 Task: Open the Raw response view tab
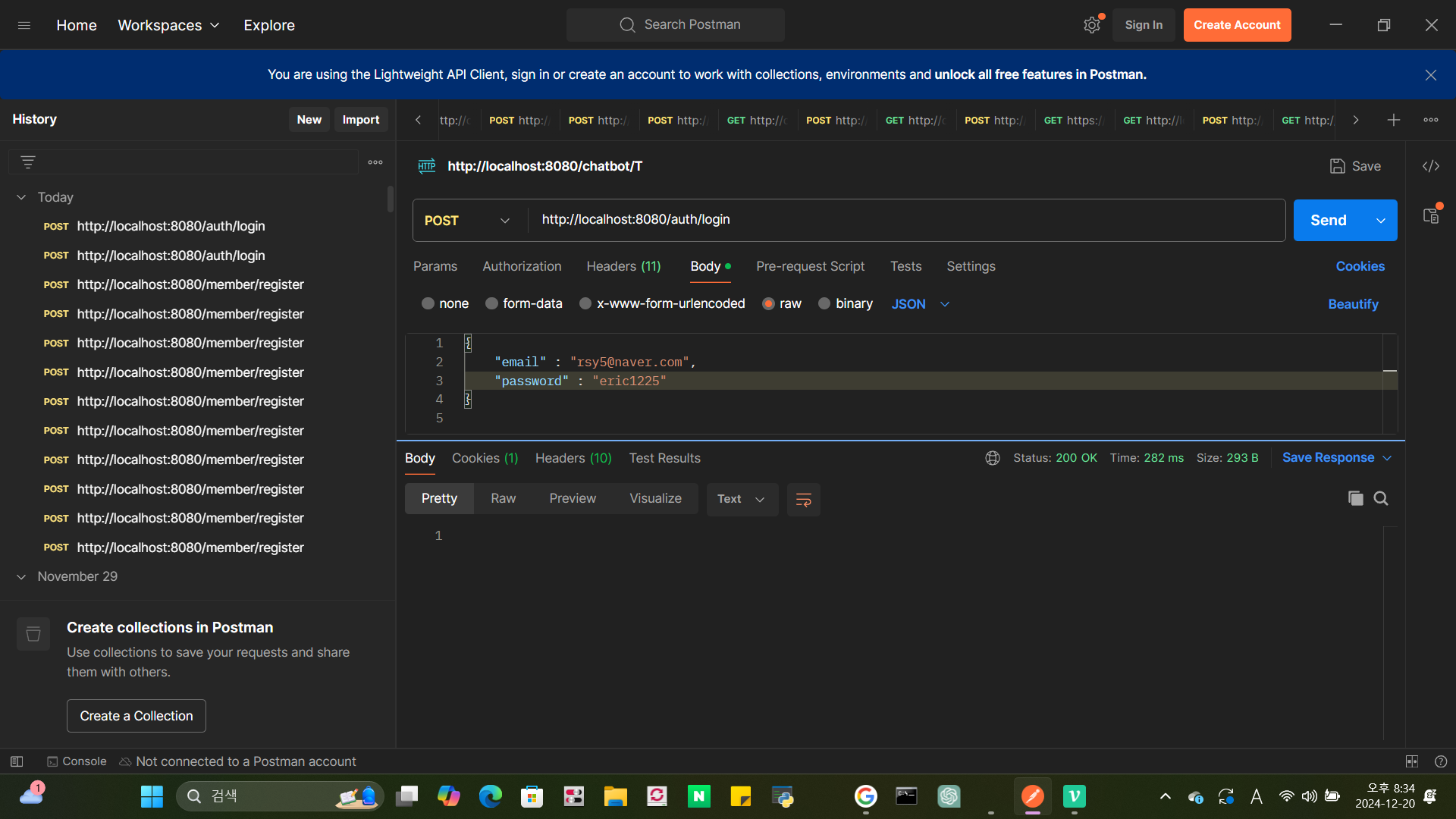[503, 498]
